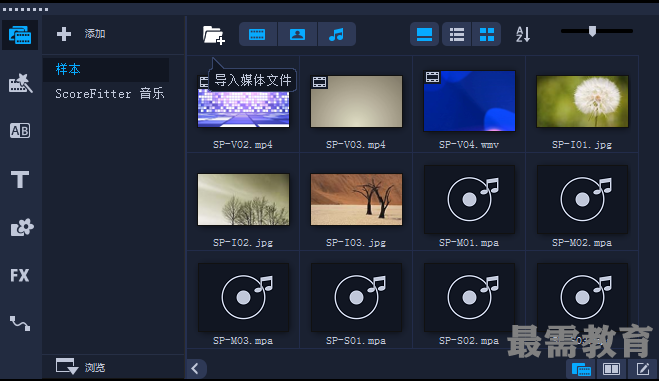Select the ScoreFitter 音乐 folder
This screenshot has width=659, height=381.
pyautogui.click(x=109, y=93)
